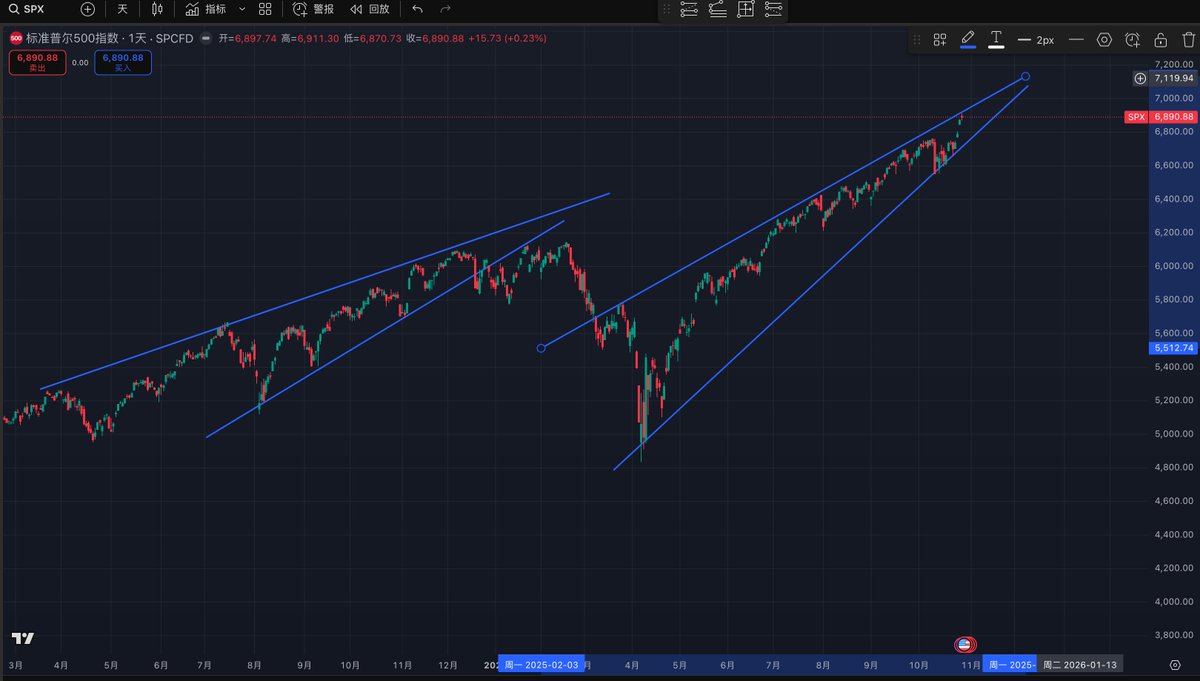The image size is (1200, 681).
Task: Click the 3,800.00 price axis label
Action: pos(1173,635)
